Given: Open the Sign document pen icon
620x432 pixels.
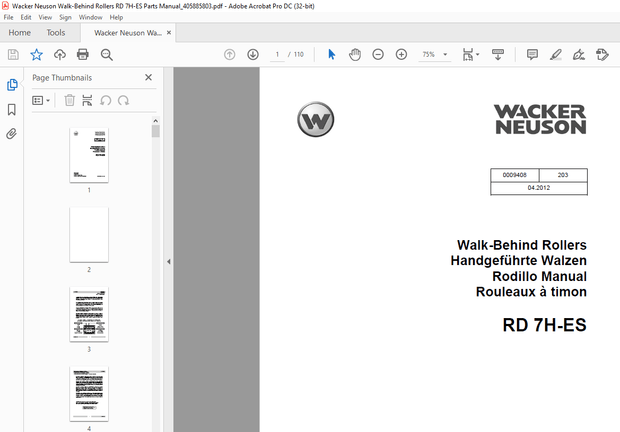Looking at the screenshot, I should pos(579,55).
